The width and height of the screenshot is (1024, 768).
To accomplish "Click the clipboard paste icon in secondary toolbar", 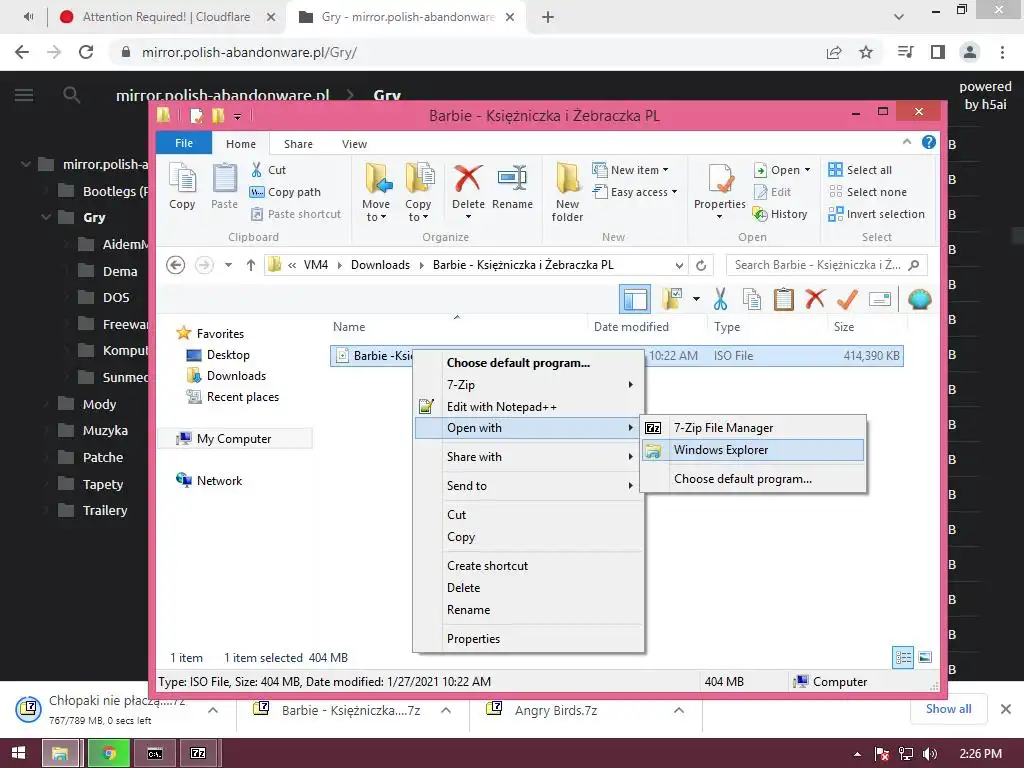I will click(784, 299).
